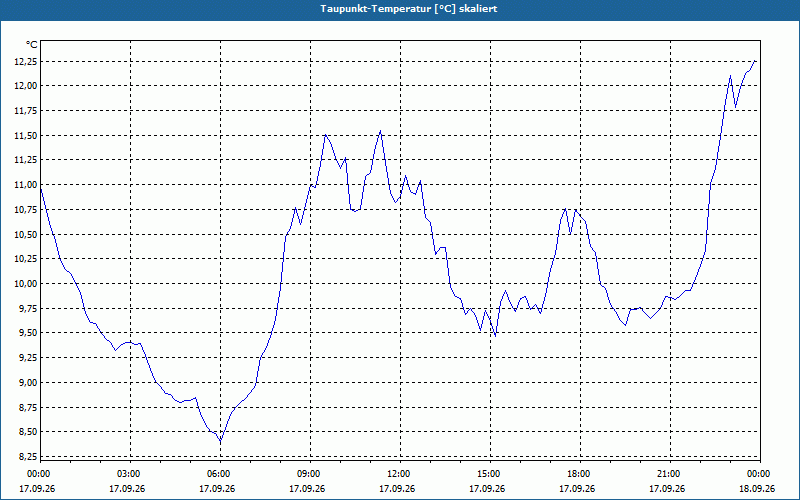Click the 9,50 y-axis value

point(30,333)
